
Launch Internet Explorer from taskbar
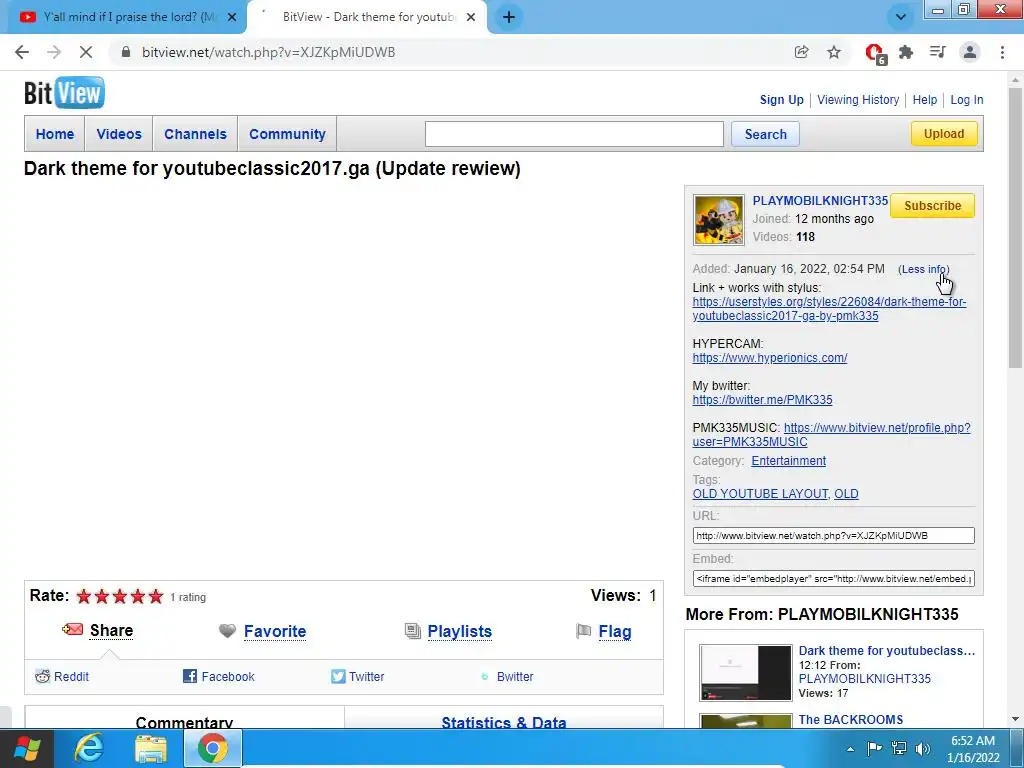tap(88, 748)
